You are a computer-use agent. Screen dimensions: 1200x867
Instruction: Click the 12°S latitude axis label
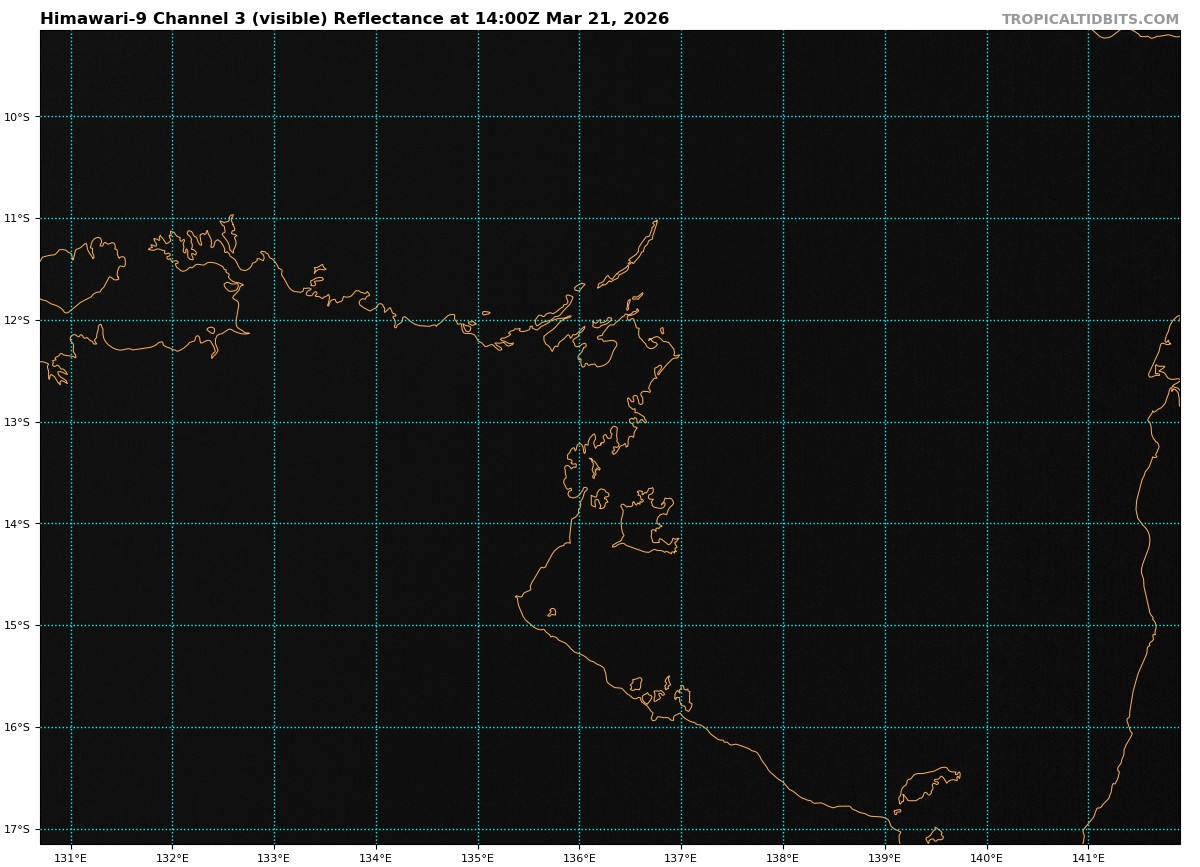coord(17,320)
